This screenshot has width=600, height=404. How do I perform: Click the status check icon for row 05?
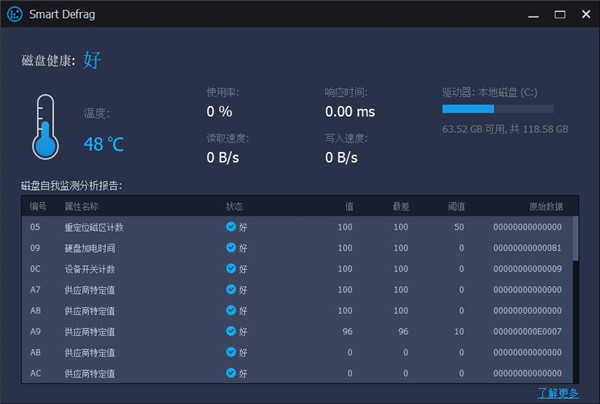tap(231, 227)
